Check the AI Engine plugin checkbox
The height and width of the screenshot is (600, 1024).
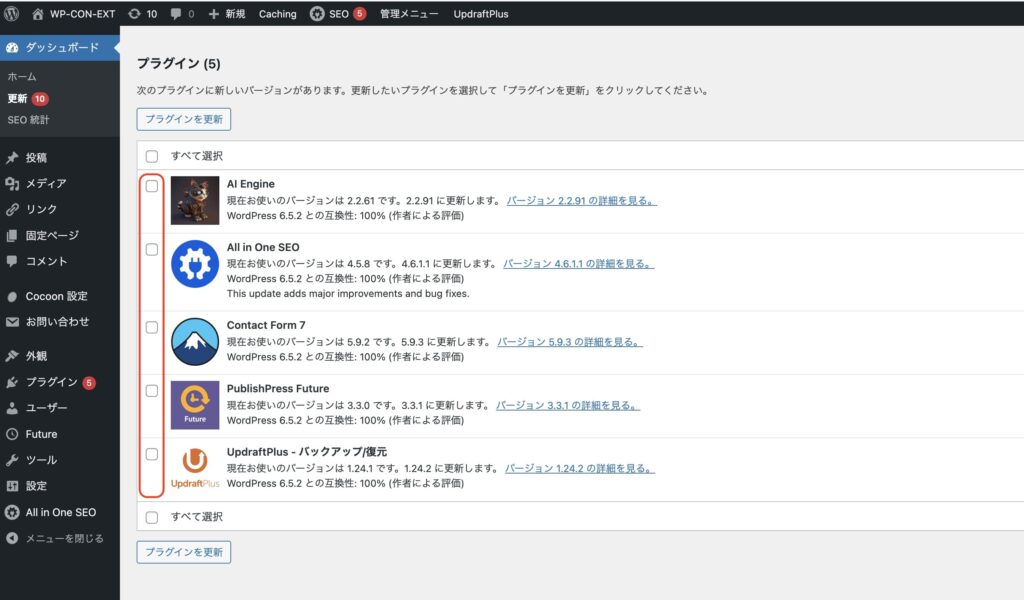pos(152,186)
